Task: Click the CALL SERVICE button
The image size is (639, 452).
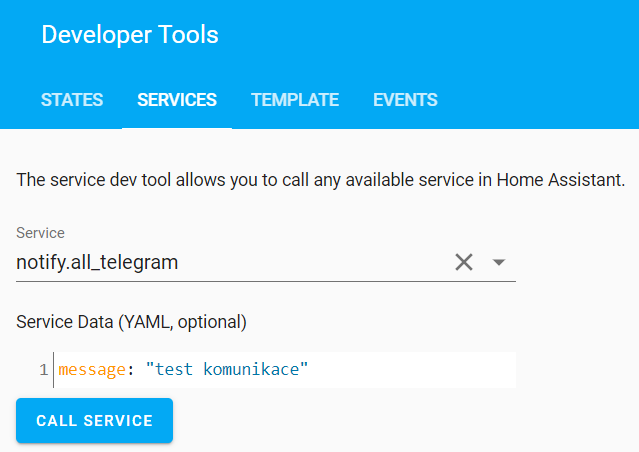Action: (95, 421)
